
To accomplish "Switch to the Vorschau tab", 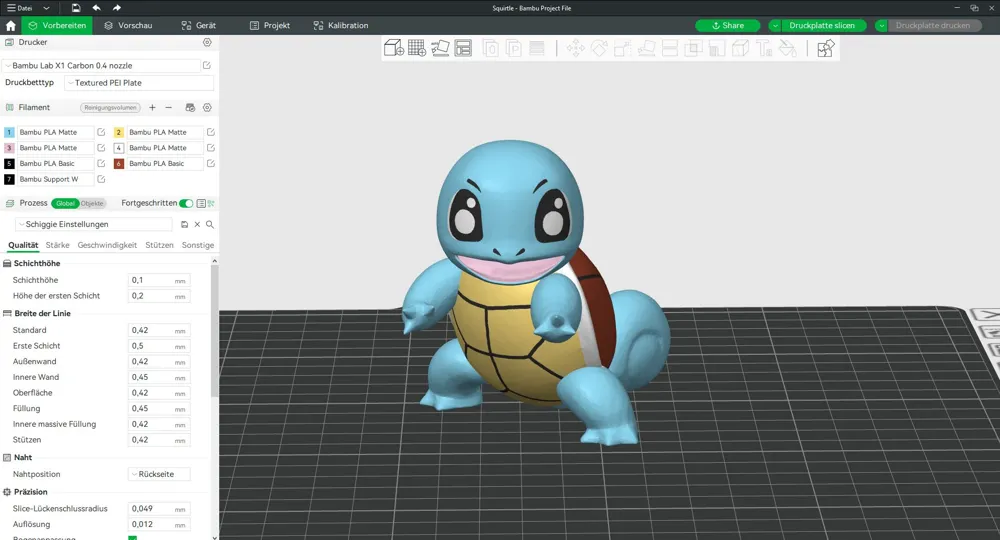I will tap(128, 26).
